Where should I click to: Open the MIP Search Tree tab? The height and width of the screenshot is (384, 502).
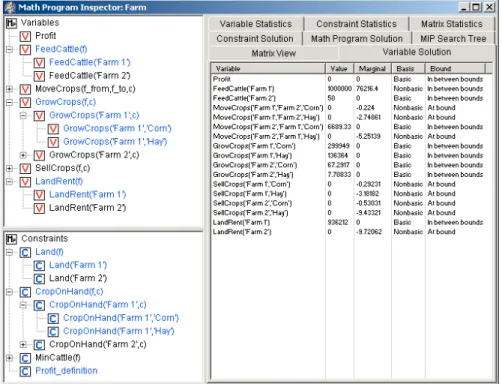pos(453,39)
